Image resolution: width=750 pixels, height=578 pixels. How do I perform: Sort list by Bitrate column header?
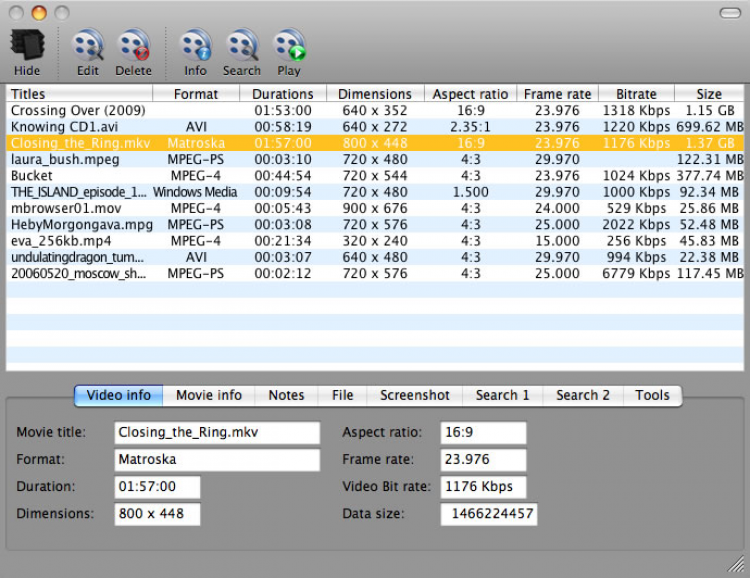pyautogui.click(x=636, y=94)
